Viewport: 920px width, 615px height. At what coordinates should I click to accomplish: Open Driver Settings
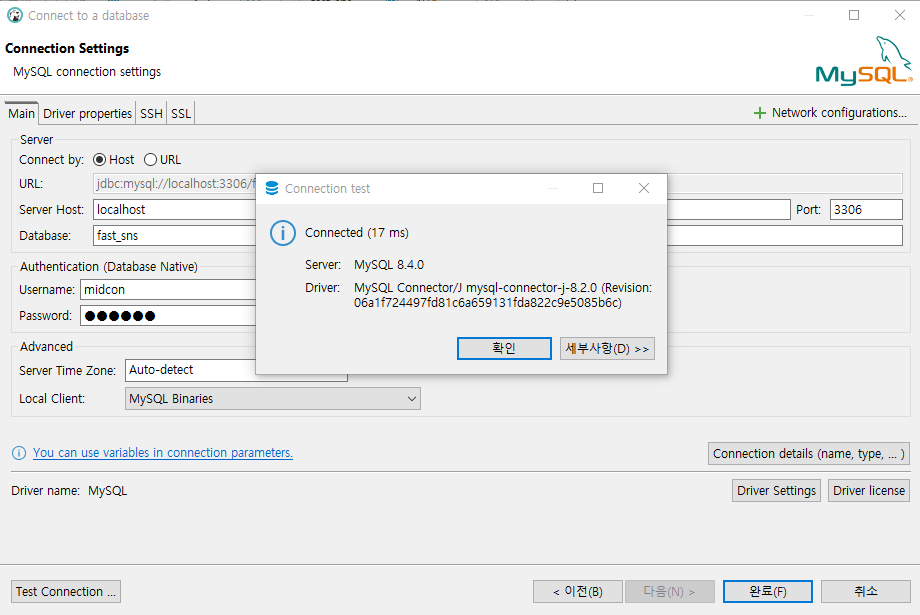pos(776,491)
